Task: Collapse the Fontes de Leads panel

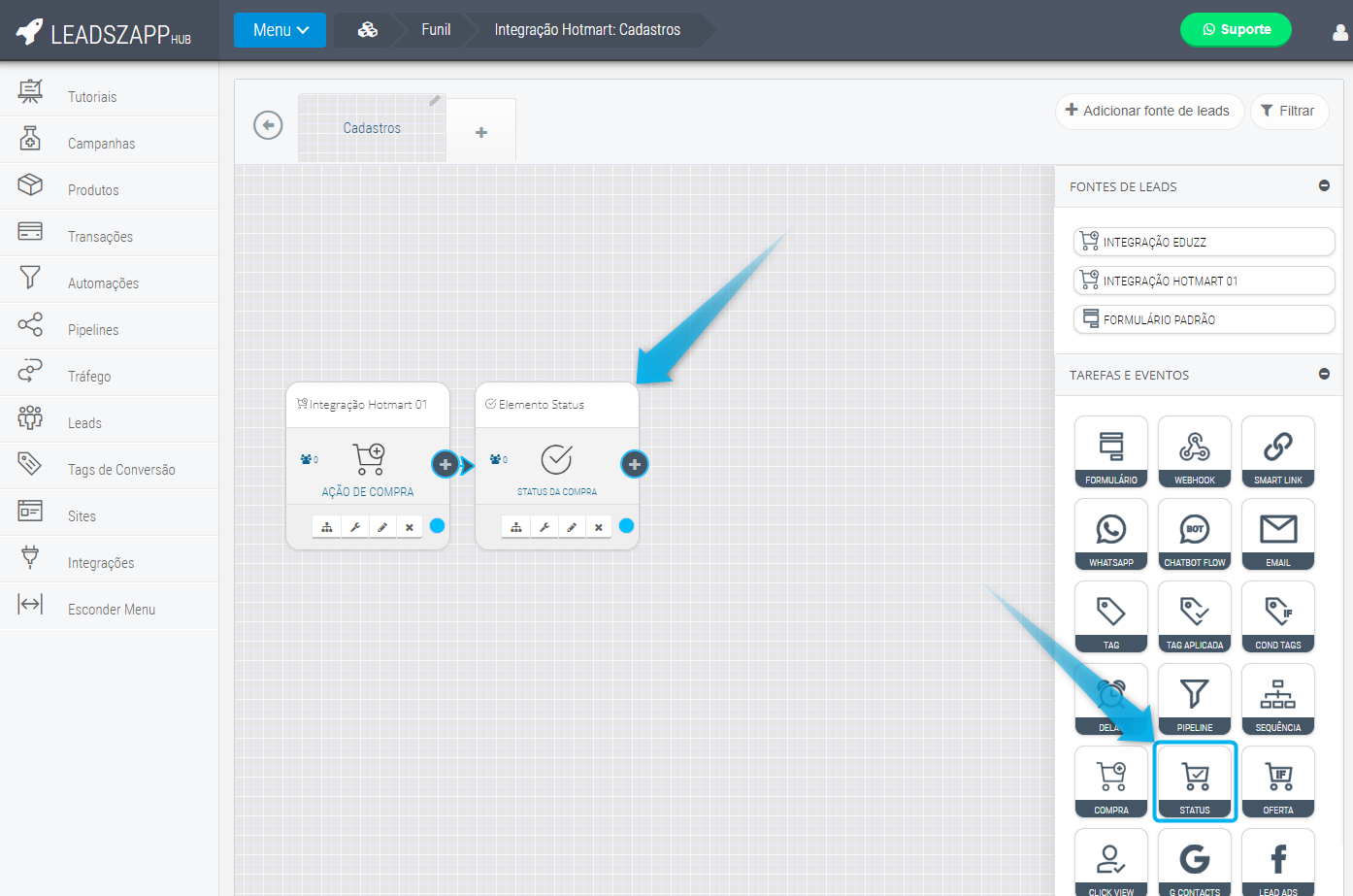Action: coord(1324,185)
